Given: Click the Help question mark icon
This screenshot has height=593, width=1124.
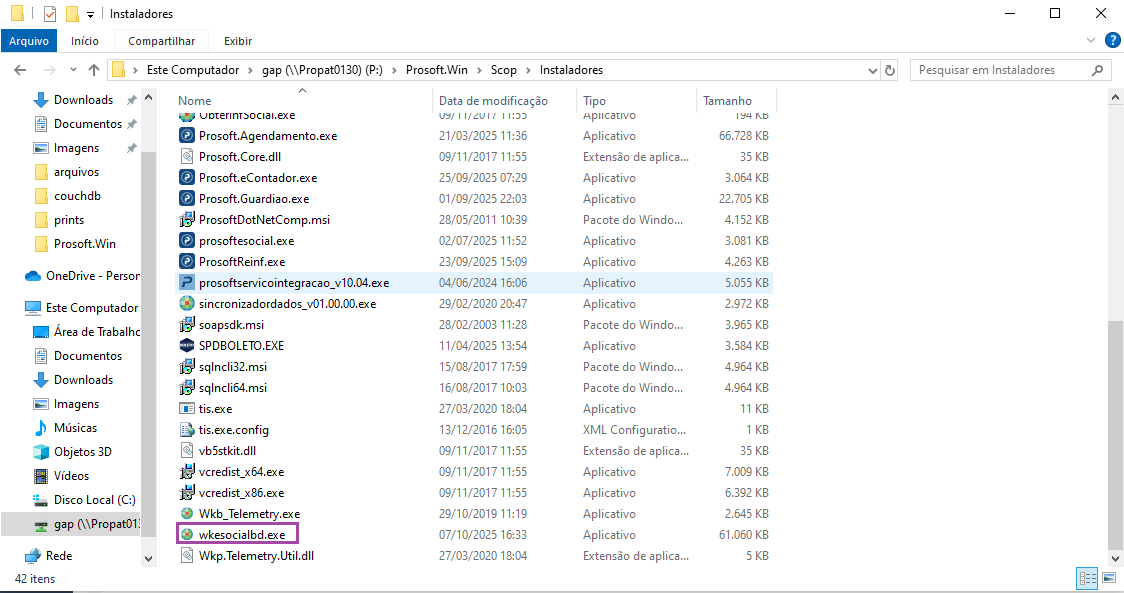Looking at the screenshot, I should point(1112,41).
